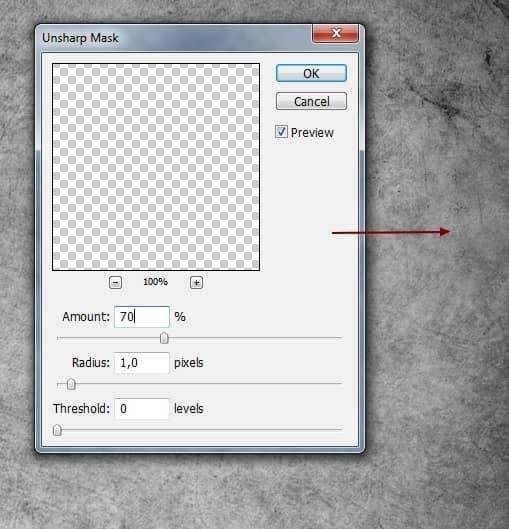509x529 pixels.
Task: Click inside the Threshold levels field
Action: (142, 409)
